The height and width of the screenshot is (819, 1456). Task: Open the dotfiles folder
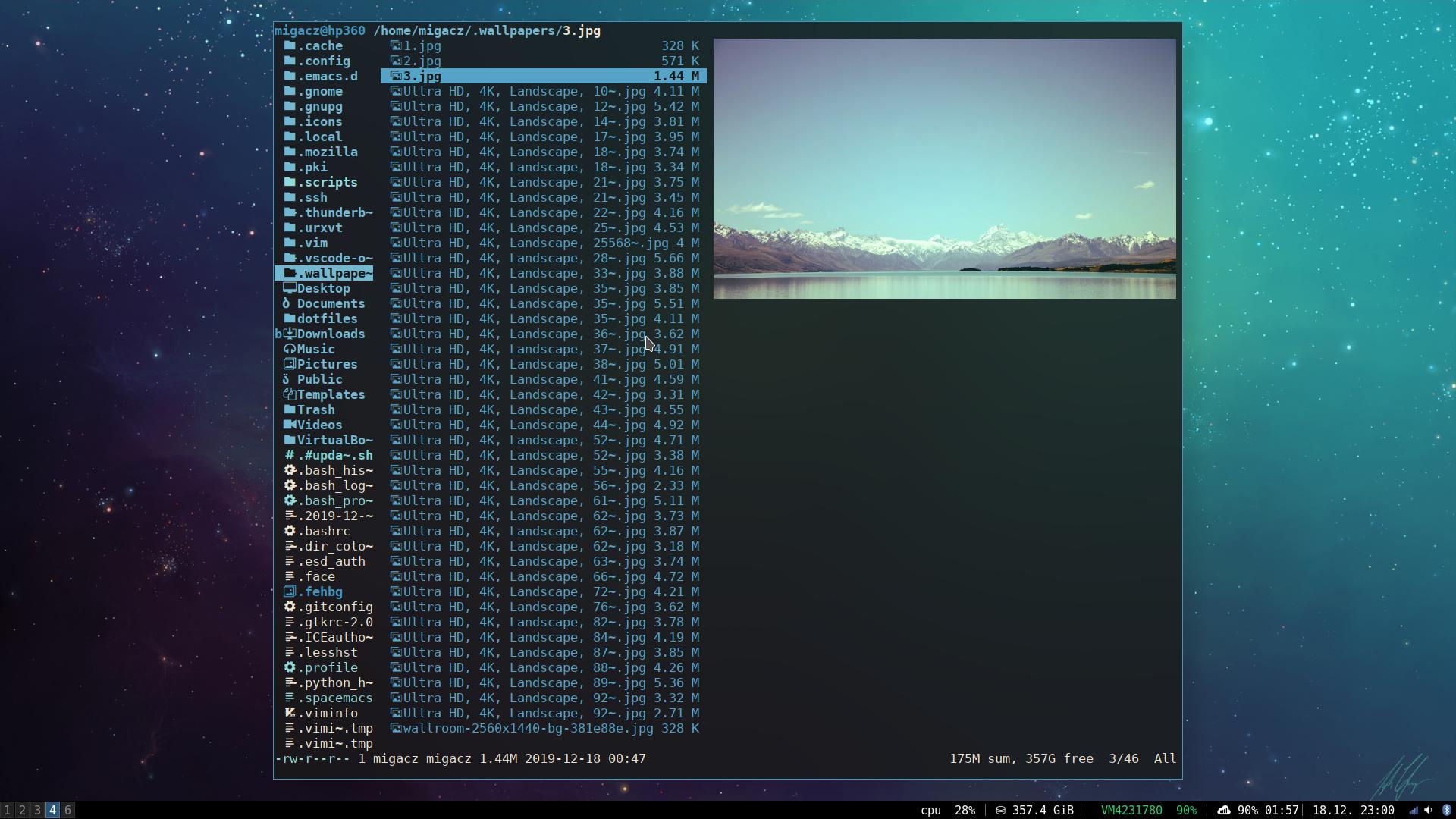(x=326, y=318)
